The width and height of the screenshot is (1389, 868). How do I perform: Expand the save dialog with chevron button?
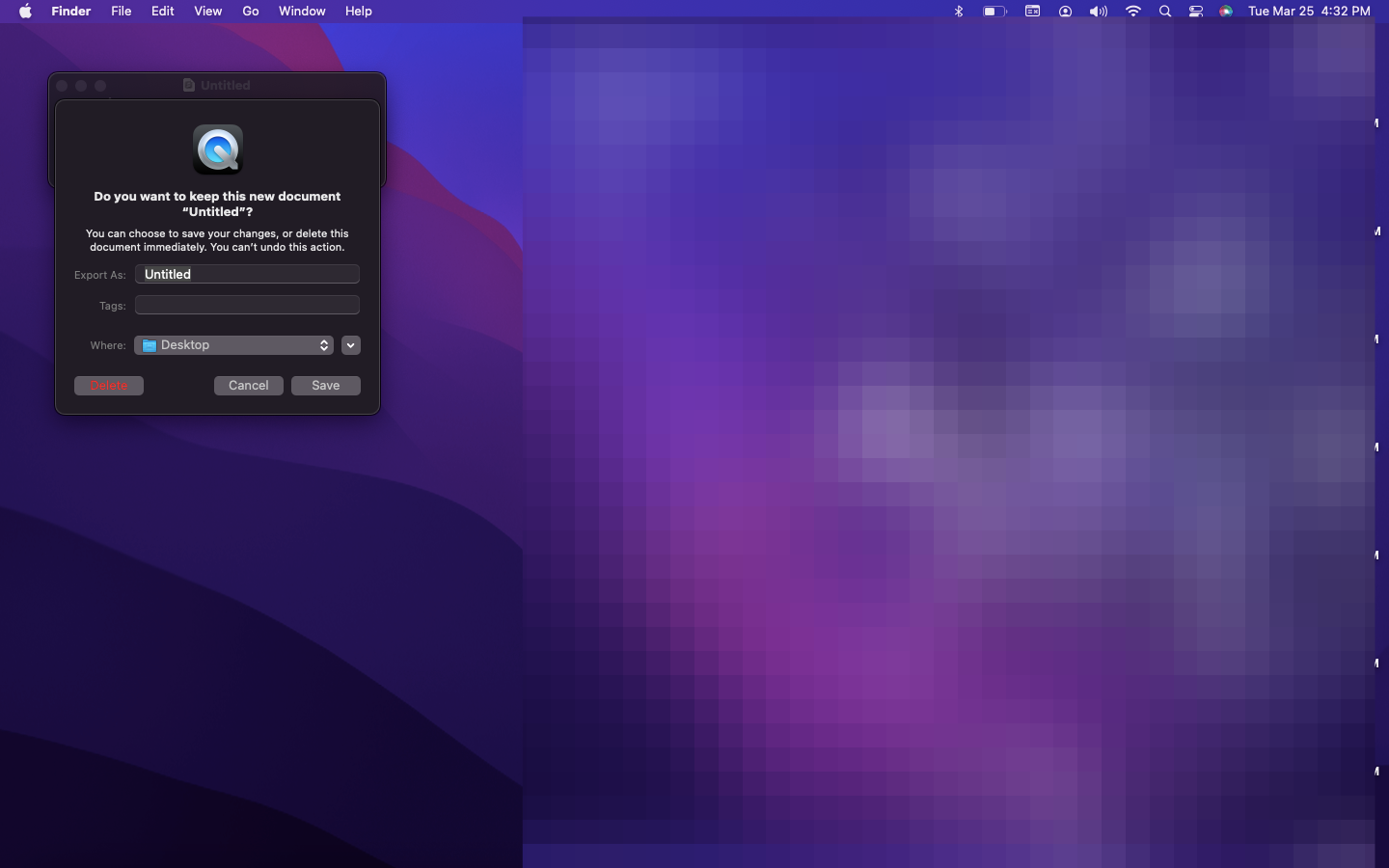pyautogui.click(x=351, y=345)
